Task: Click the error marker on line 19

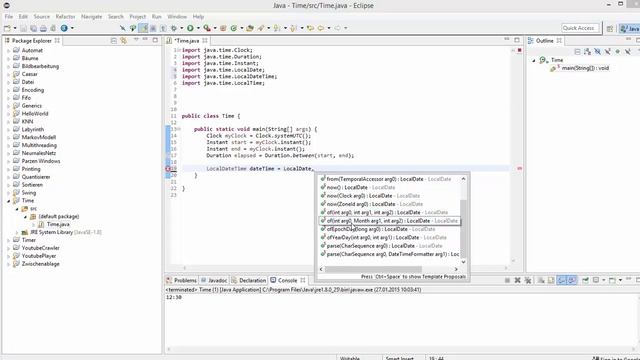Action: (x=168, y=169)
